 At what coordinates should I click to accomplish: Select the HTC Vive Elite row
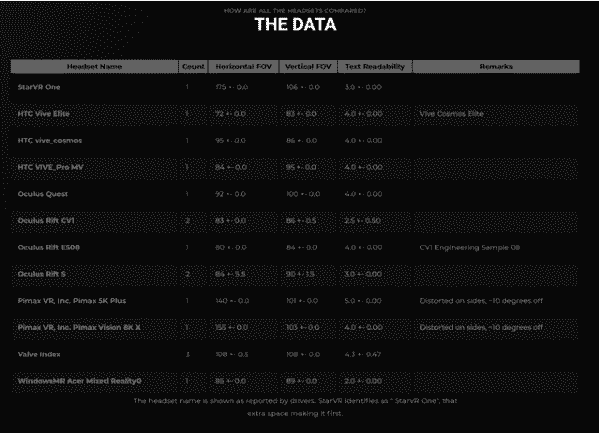point(295,114)
